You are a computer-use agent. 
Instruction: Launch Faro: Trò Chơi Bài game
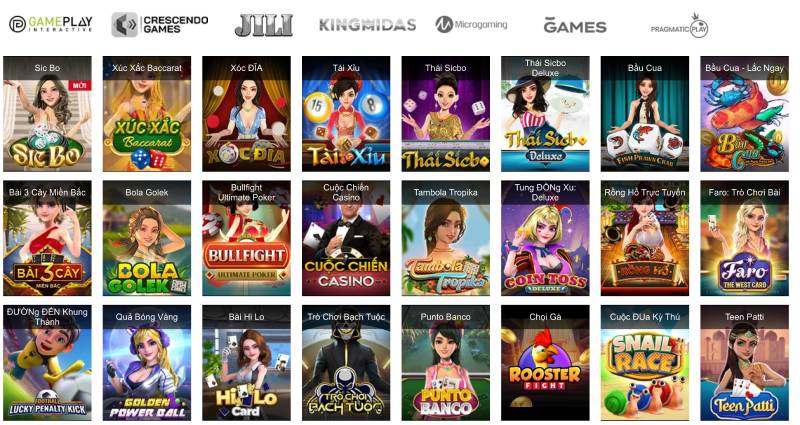744,238
